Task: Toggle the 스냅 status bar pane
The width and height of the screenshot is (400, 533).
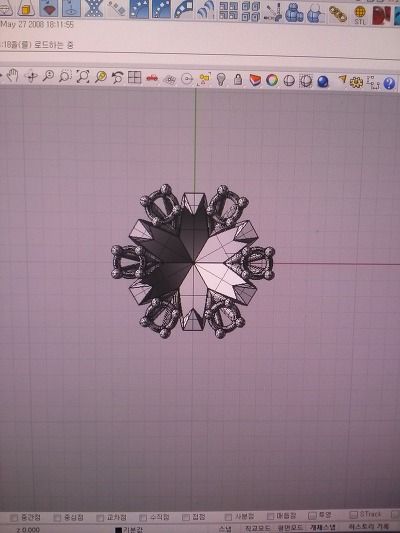Action: click(x=225, y=529)
